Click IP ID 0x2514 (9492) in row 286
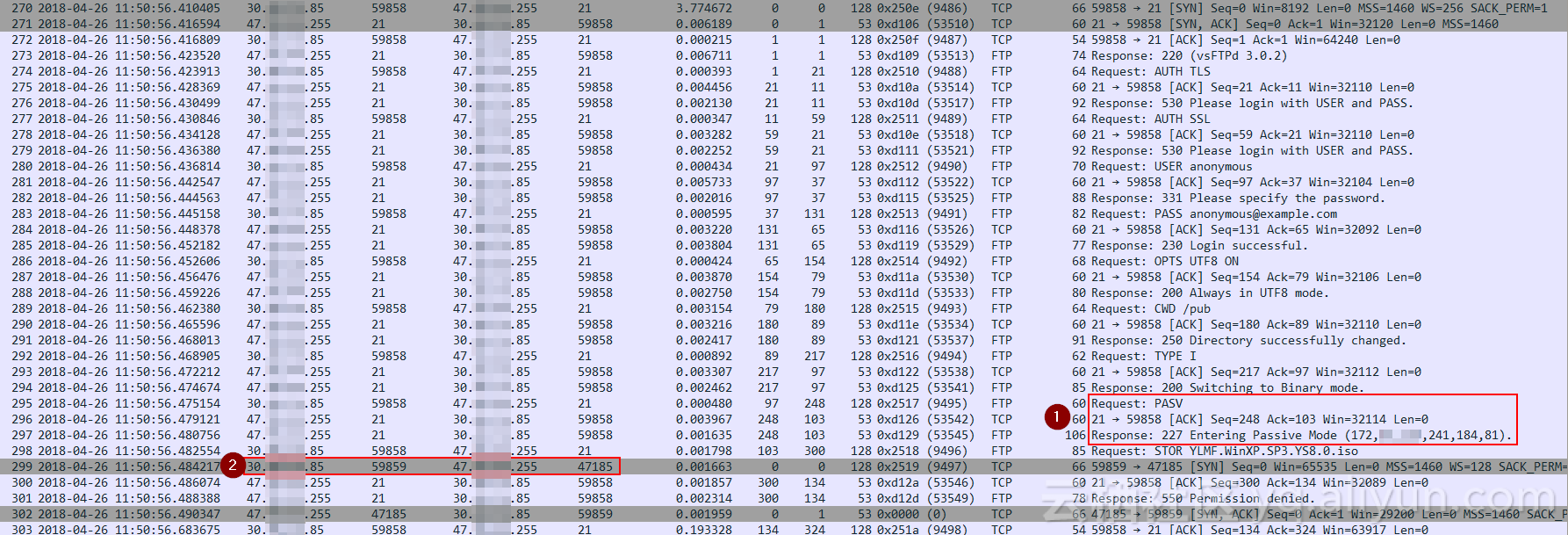Image resolution: width=1568 pixels, height=535 pixels. point(922,261)
